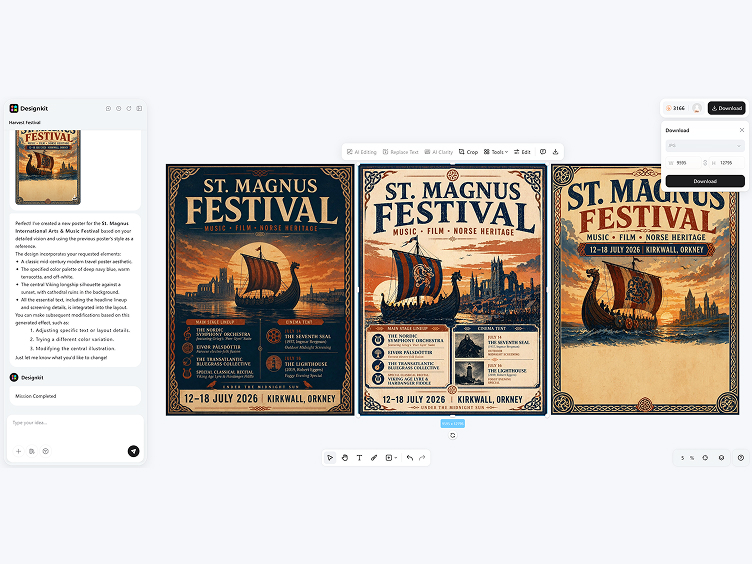Click the first round icon after the zoom percentage
The width and height of the screenshot is (752, 564).
[705, 458]
